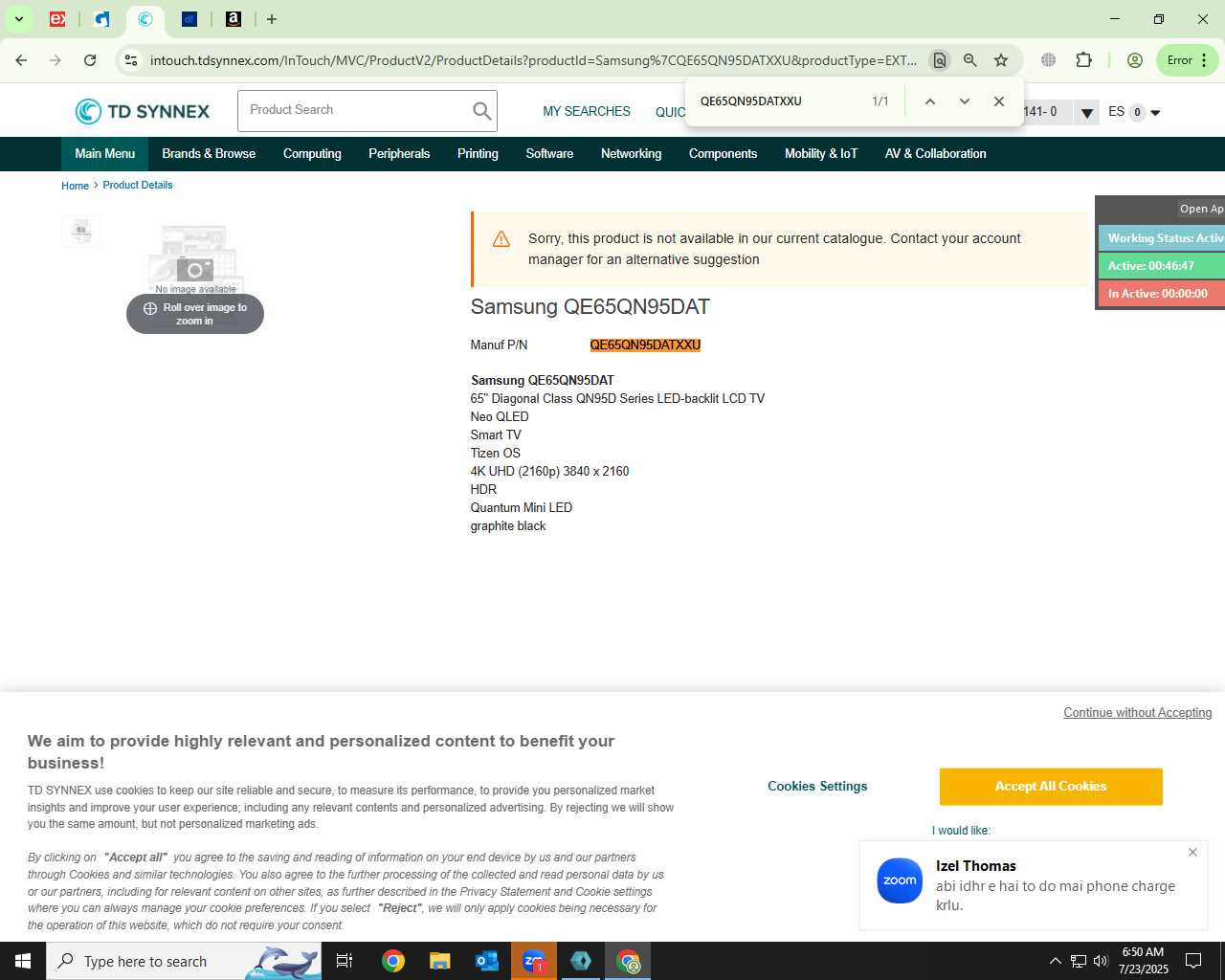Close the find bar
Image resolution: width=1225 pixels, height=980 pixels.
998,101
